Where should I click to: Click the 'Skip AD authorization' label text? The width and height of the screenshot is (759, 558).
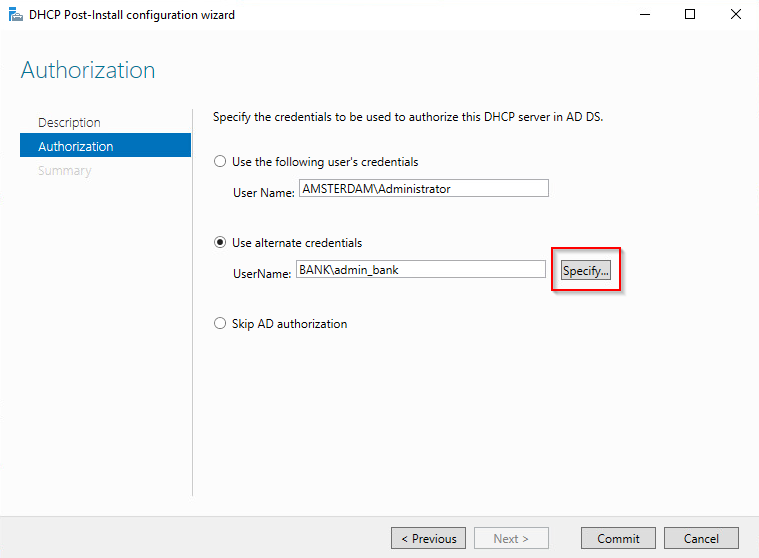(x=289, y=324)
